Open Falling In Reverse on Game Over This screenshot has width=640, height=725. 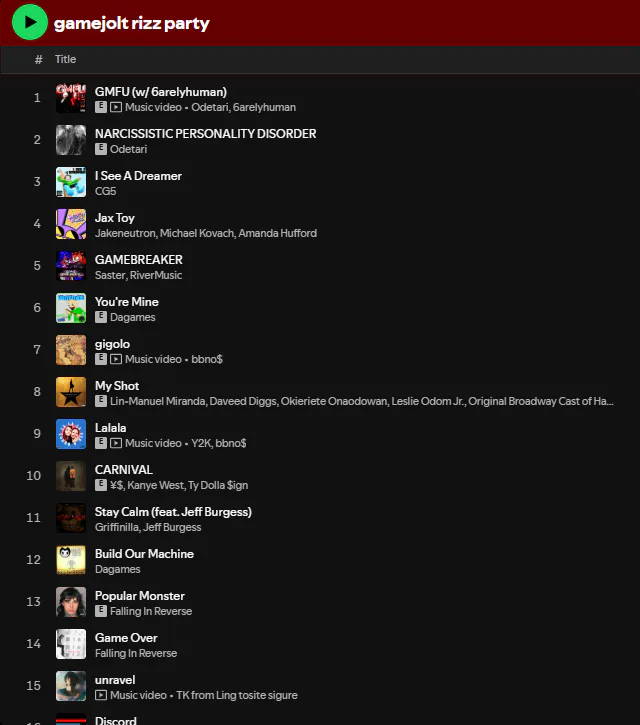click(x=136, y=654)
